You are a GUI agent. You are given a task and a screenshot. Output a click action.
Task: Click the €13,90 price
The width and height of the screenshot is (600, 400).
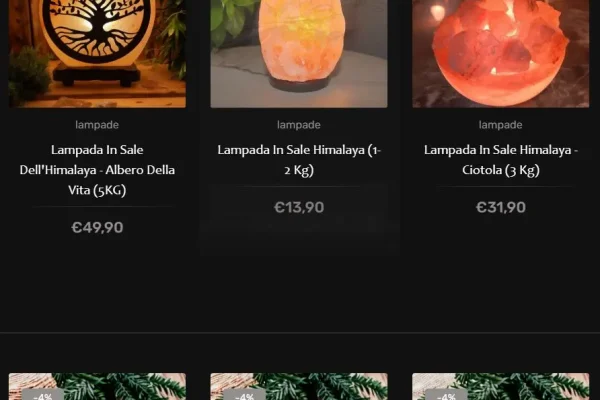point(299,207)
